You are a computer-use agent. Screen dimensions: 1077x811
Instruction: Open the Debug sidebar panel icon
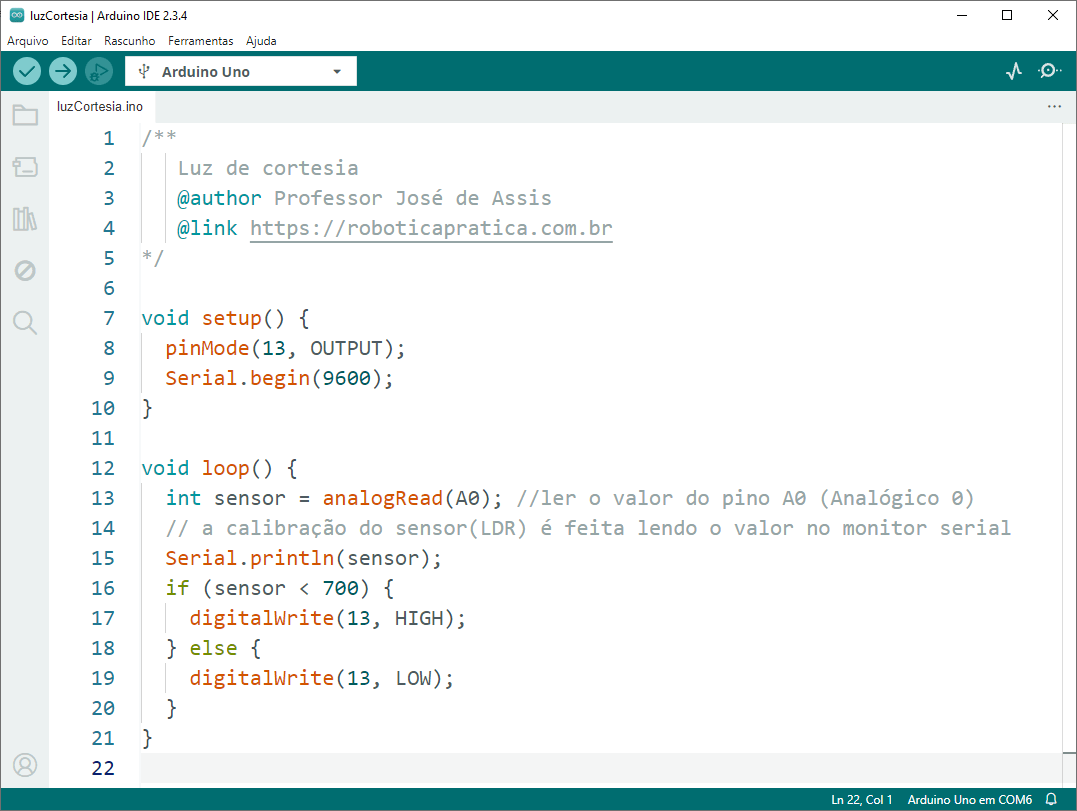(x=25, y=271)
